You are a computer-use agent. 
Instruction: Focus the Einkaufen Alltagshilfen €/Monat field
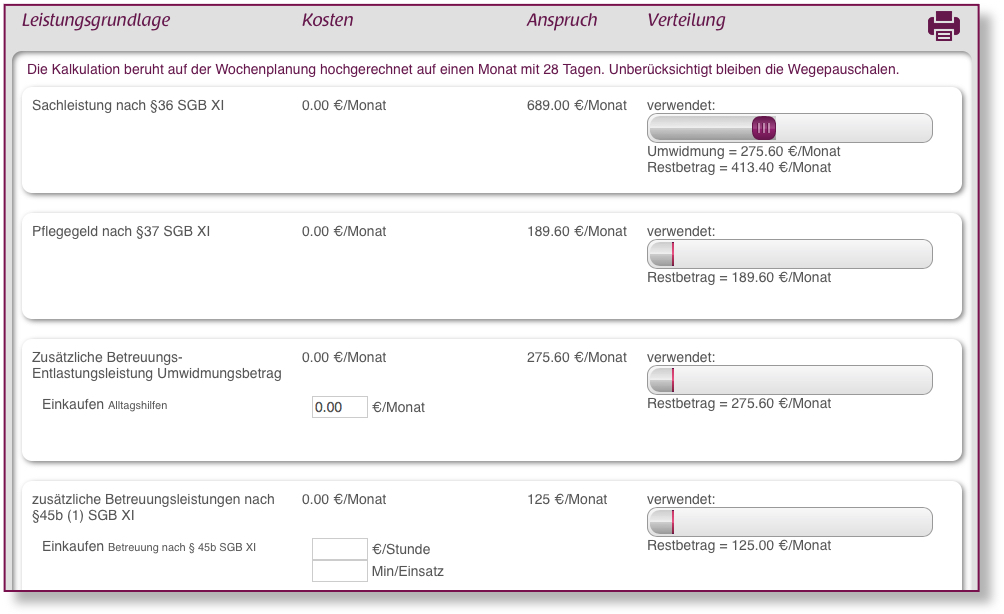coord(339,407)
